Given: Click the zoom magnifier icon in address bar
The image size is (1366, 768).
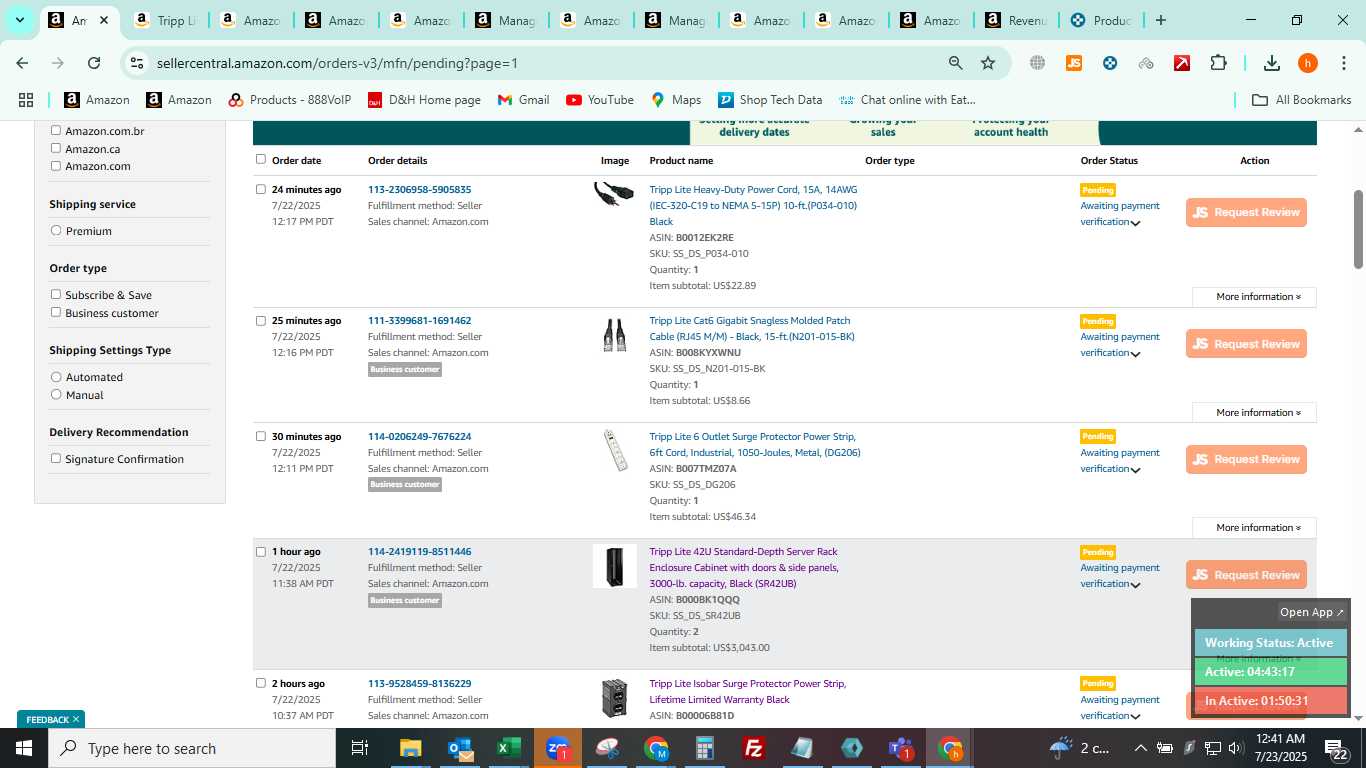Looking at the screenshot, I should click(x=956, y=63).
